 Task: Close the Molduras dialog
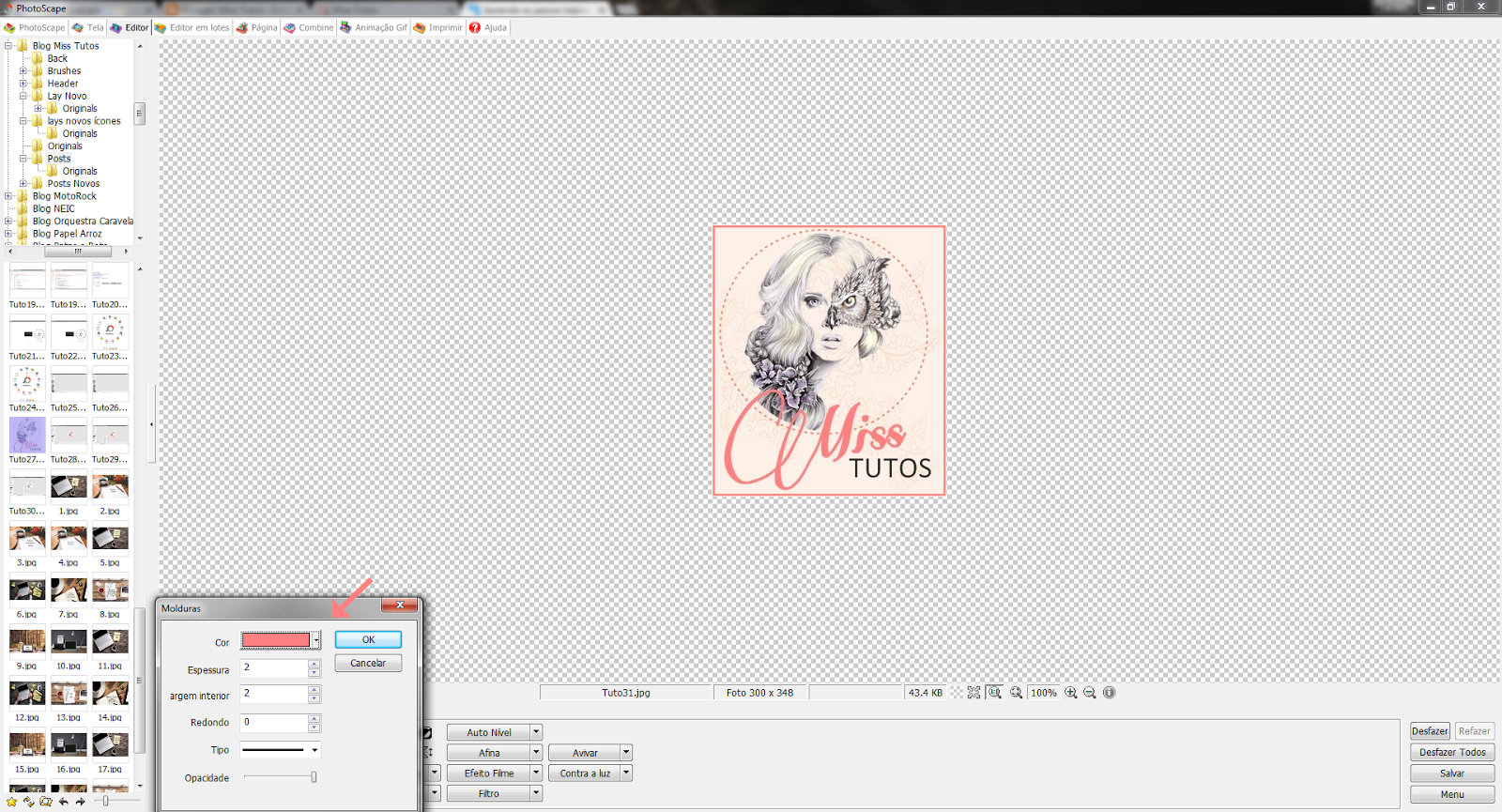coord(399,605)
